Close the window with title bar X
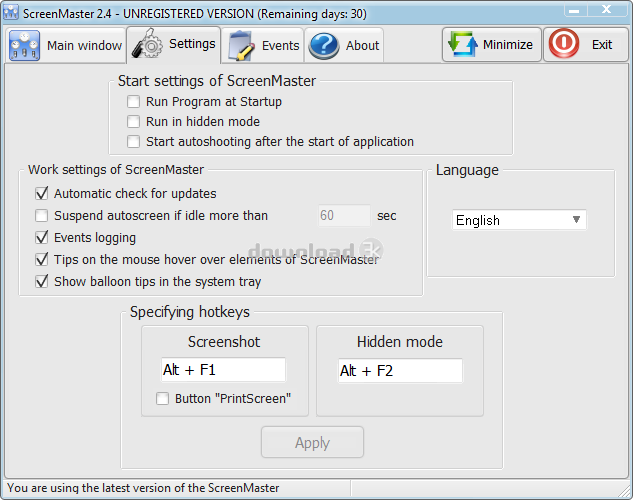The image size is (633, 500). [606, 10]
